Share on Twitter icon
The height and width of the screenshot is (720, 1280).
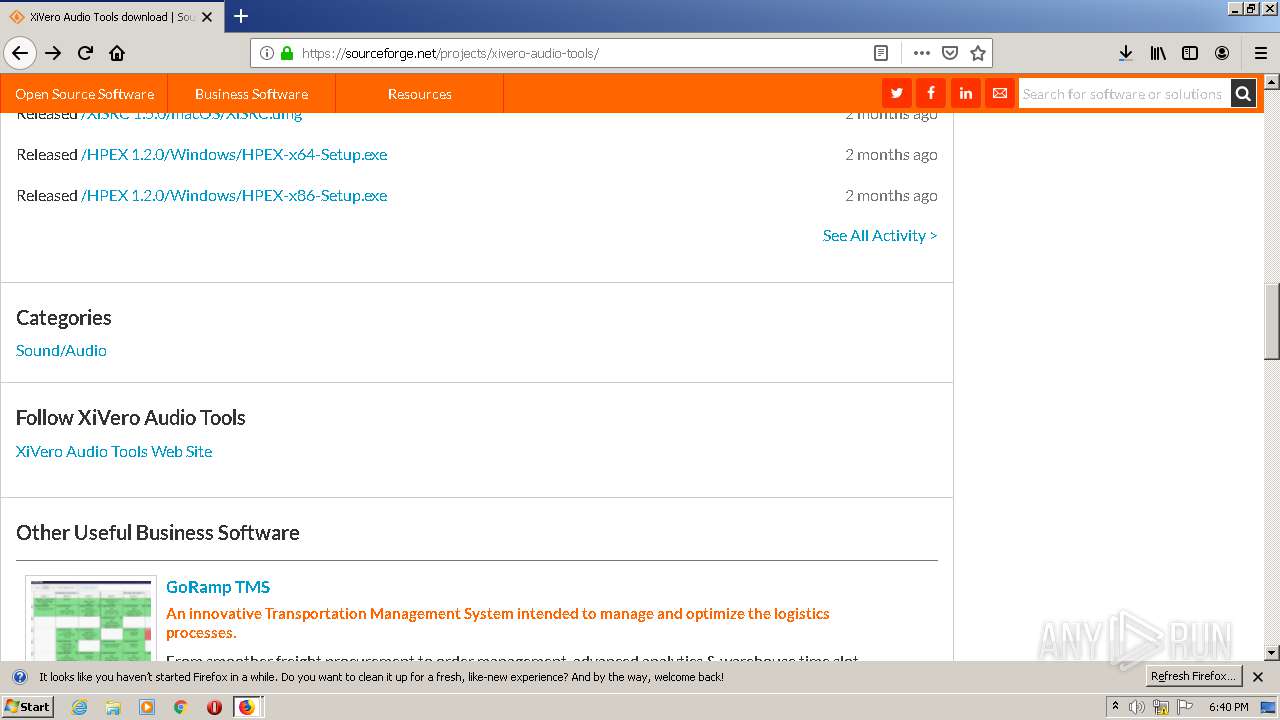896,93
